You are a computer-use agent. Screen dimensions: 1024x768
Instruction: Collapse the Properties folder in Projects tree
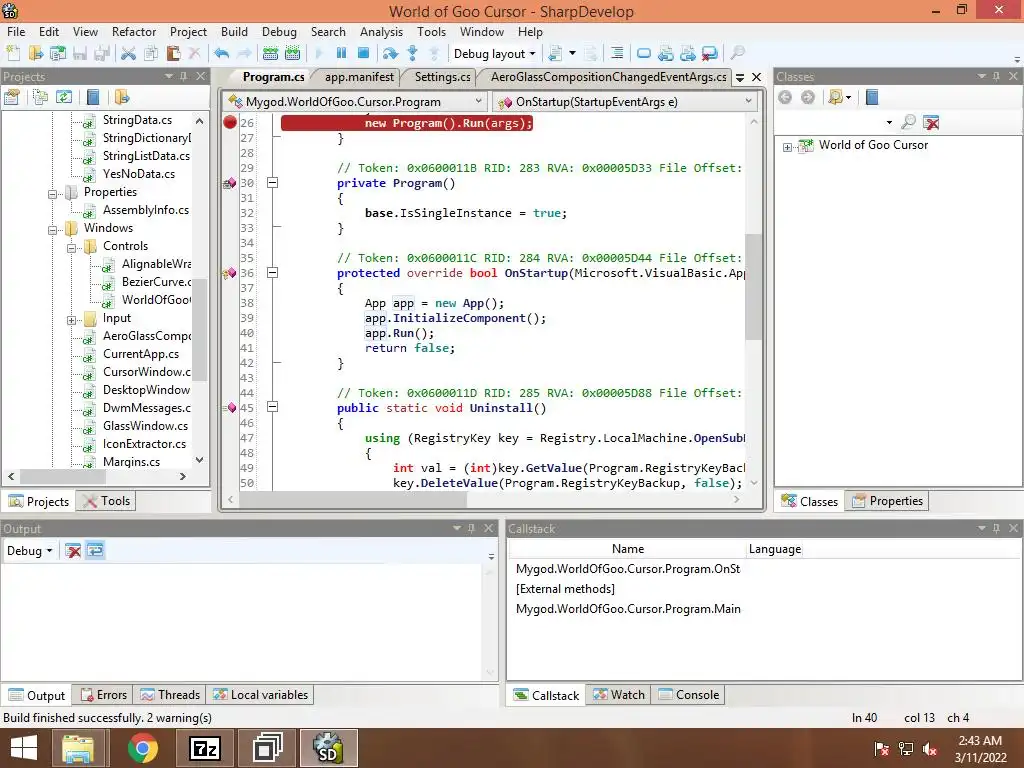52,194
